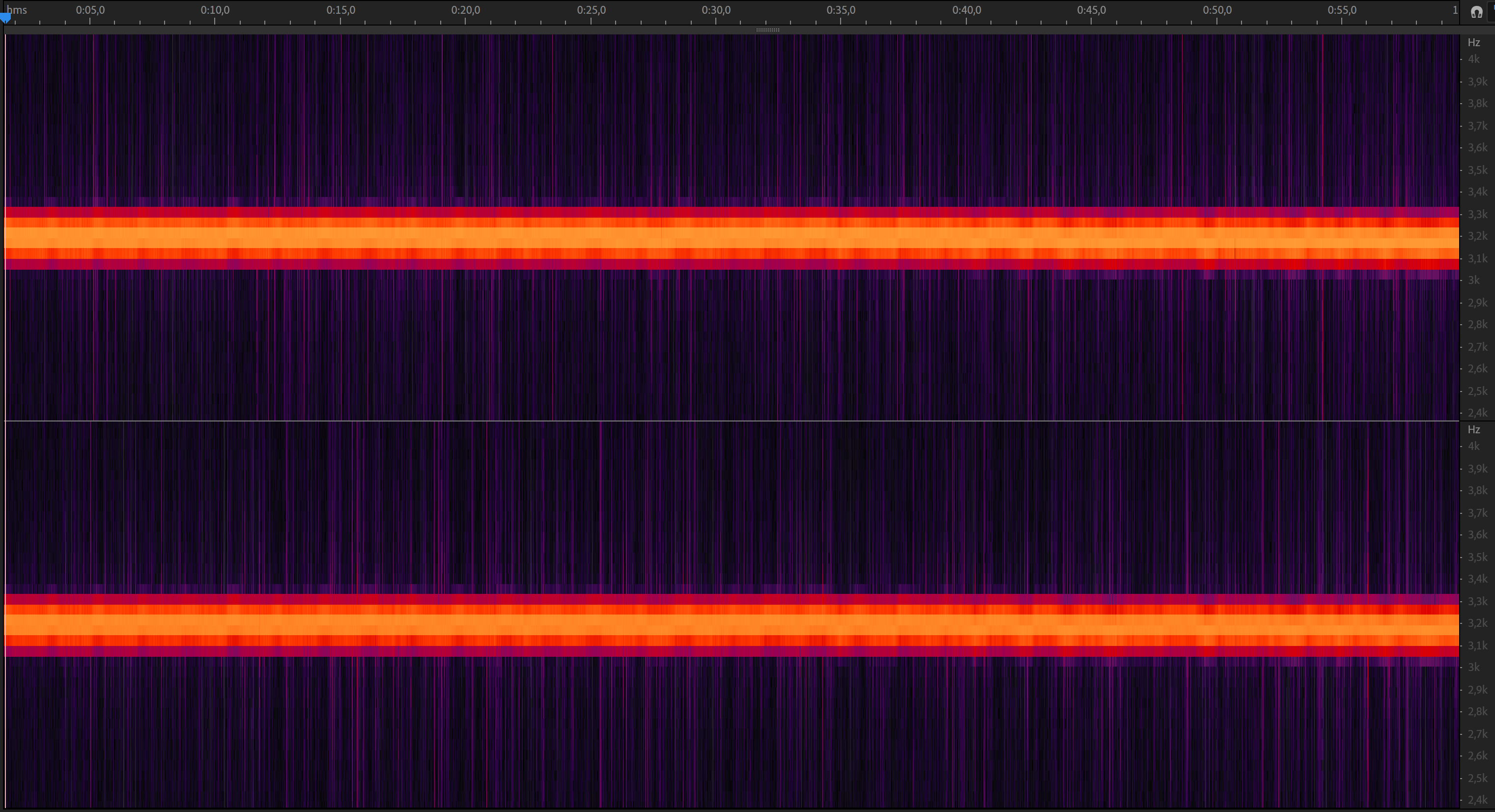Click the hms time format label

[x=17, y=10]
